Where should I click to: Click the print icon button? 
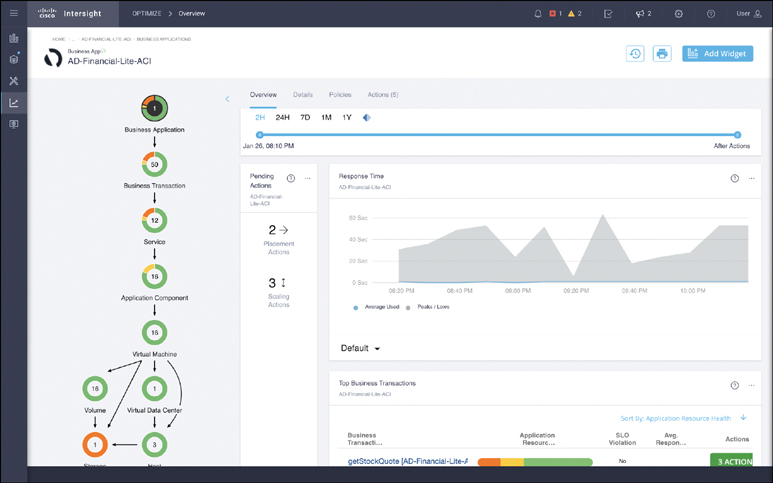point(662,54)
